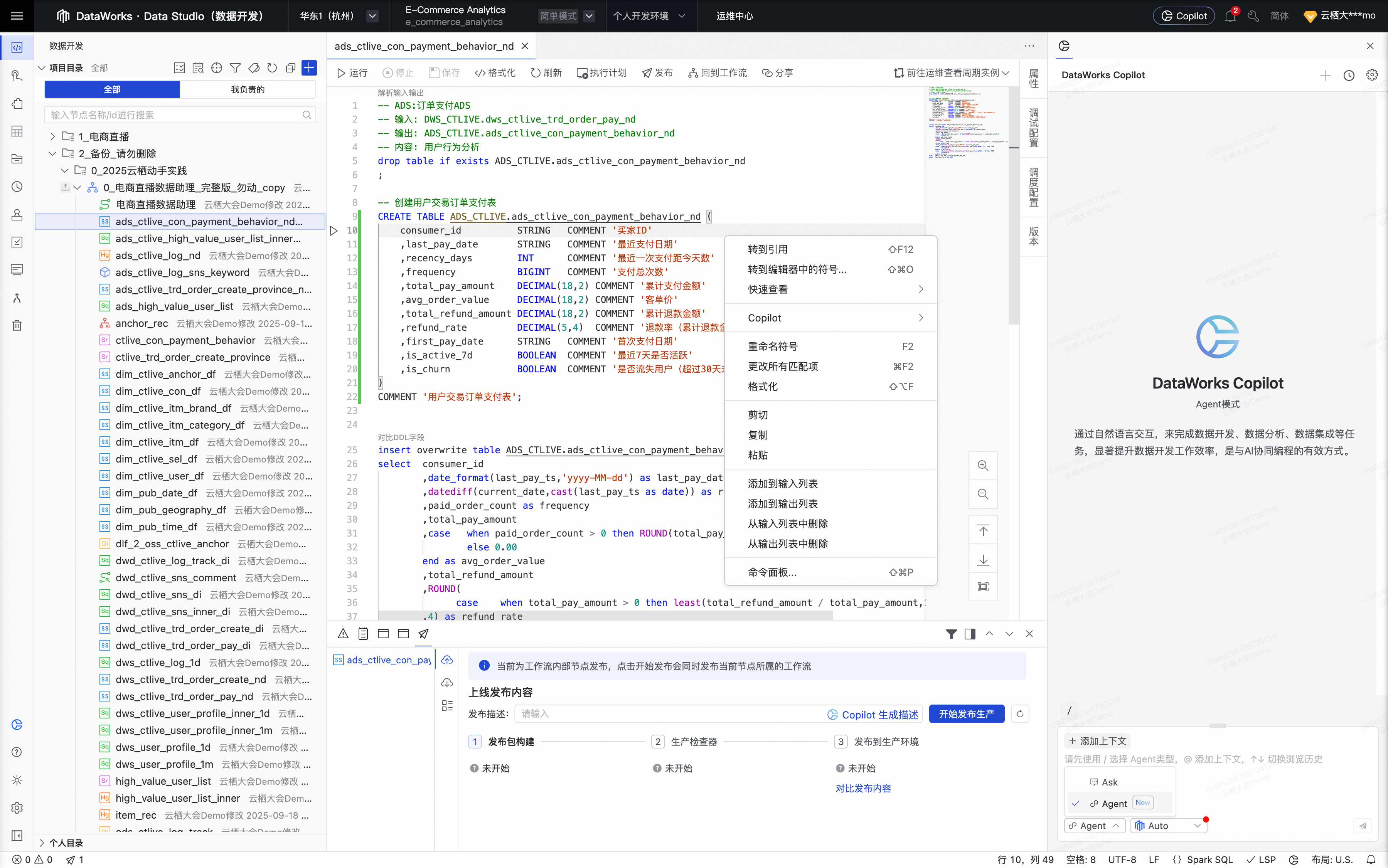The width and height of the screenshot is (1388, 868).
Task: Click the zoom-in magnifier icon in editor
Action: (982, 466)
